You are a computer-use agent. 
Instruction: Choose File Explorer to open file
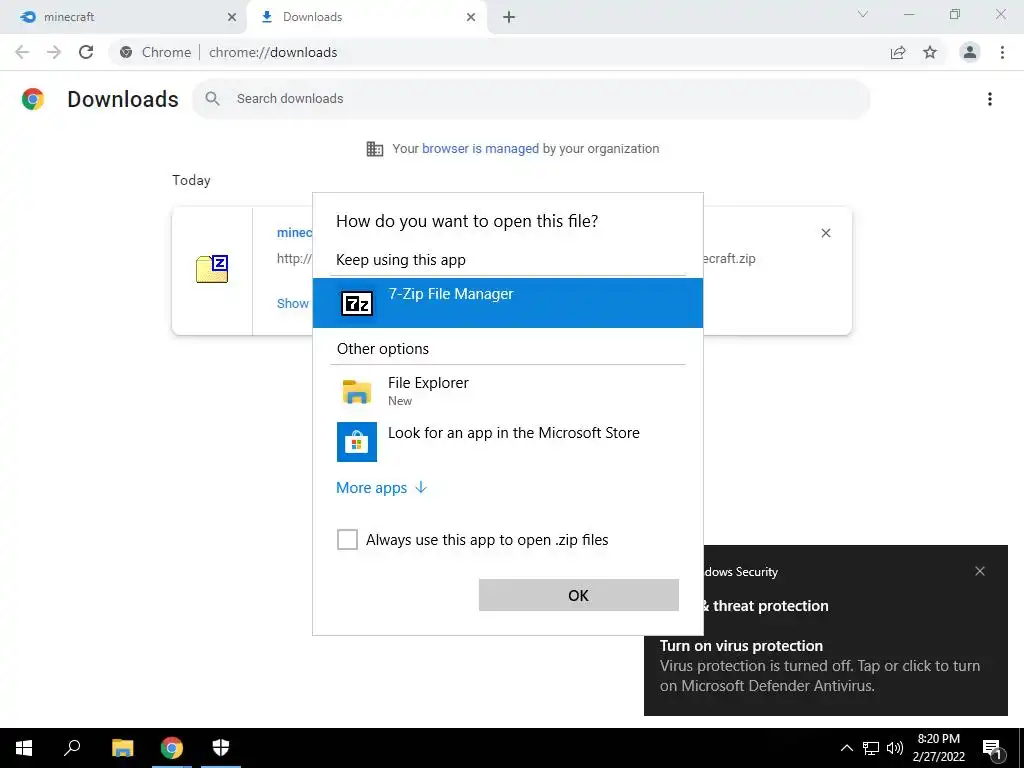pyautogui.click(x=507, y=391)
